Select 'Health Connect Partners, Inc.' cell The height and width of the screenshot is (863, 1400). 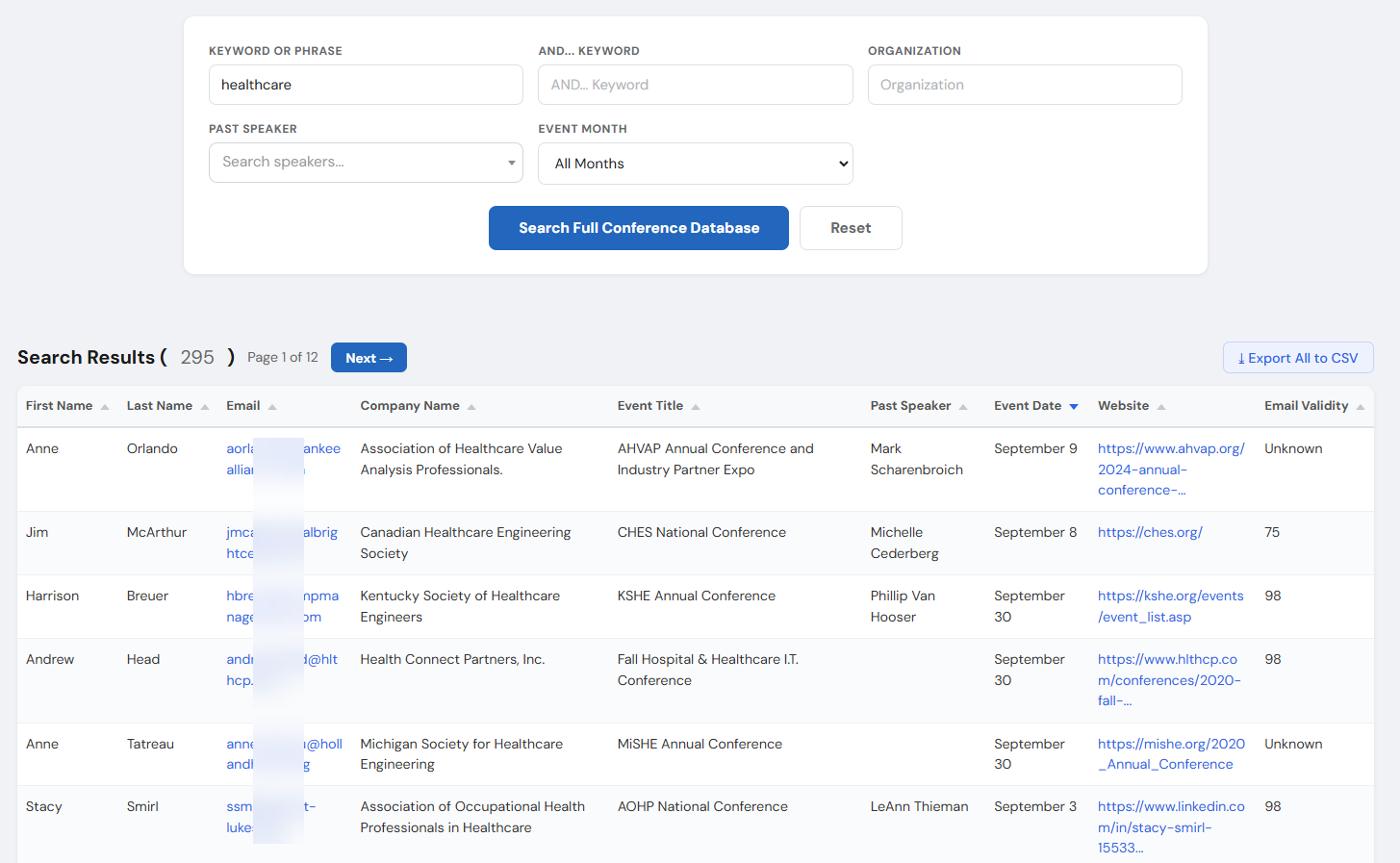click(x=452, y=659)
